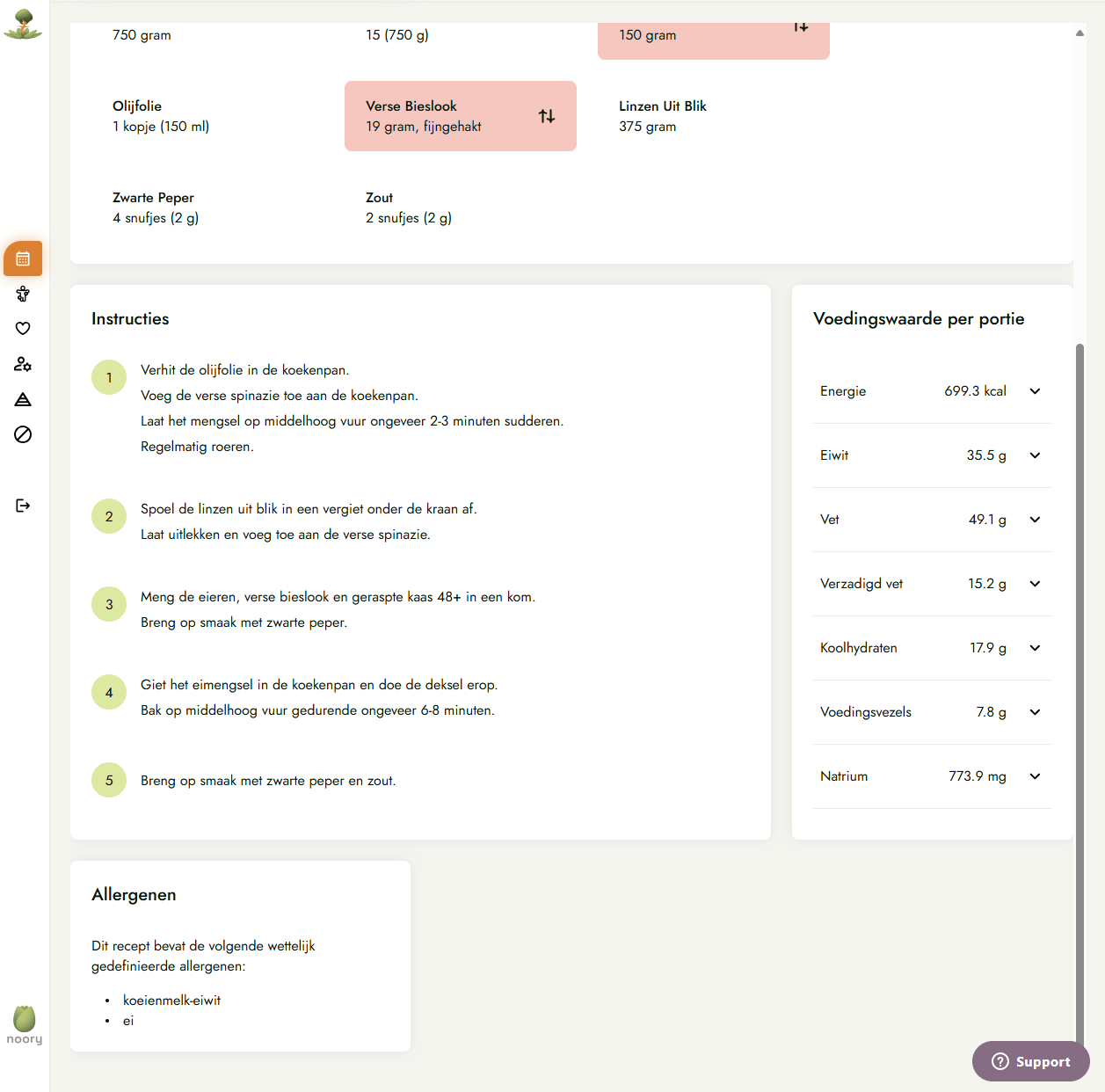
Task: Click the koeienmelk-eiwit allergen entry
Action: [171, 1000]
